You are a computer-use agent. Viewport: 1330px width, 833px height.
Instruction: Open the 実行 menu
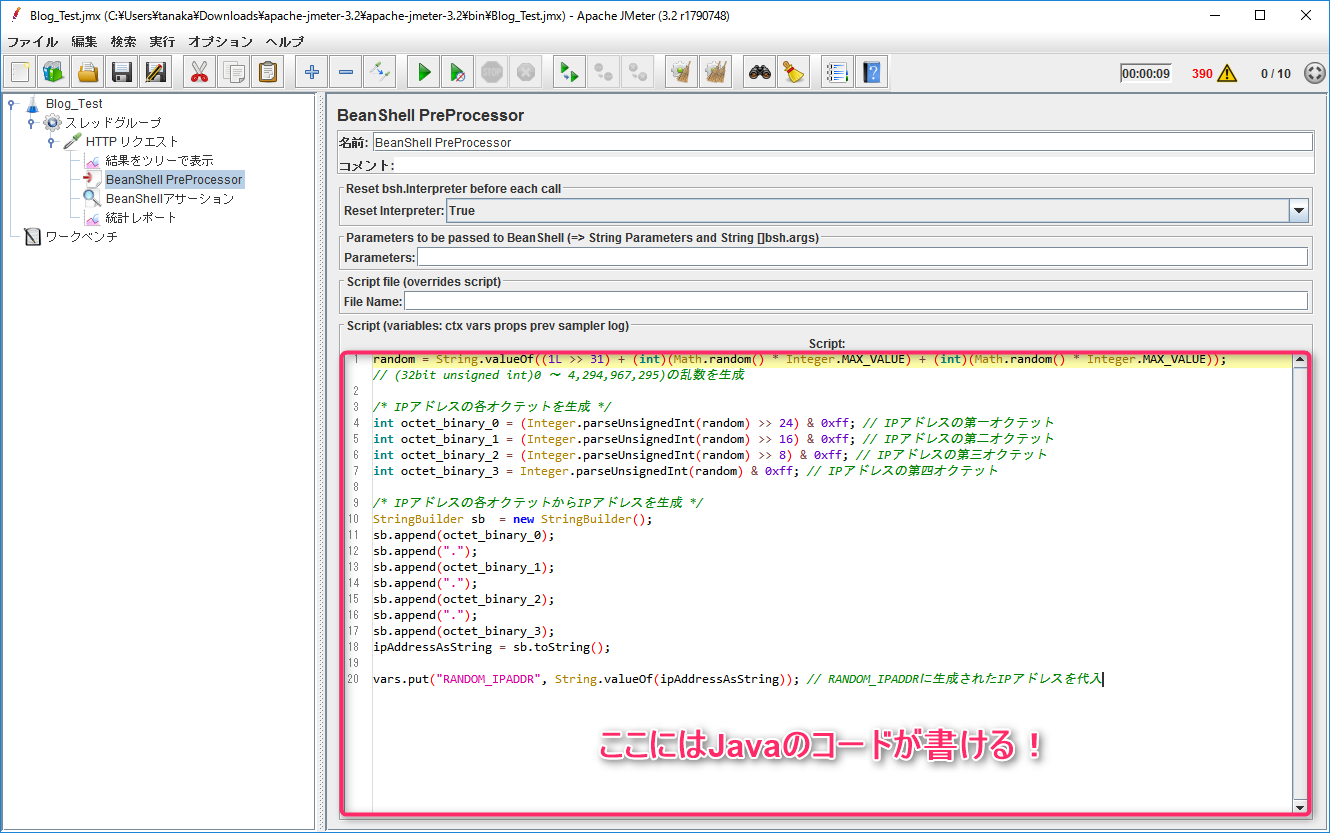(162, 42)
